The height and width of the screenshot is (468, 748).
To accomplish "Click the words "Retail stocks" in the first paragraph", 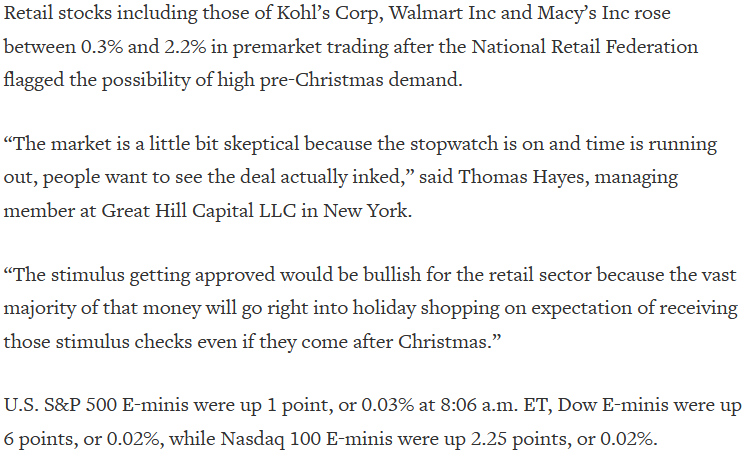I will click(58, 13).
